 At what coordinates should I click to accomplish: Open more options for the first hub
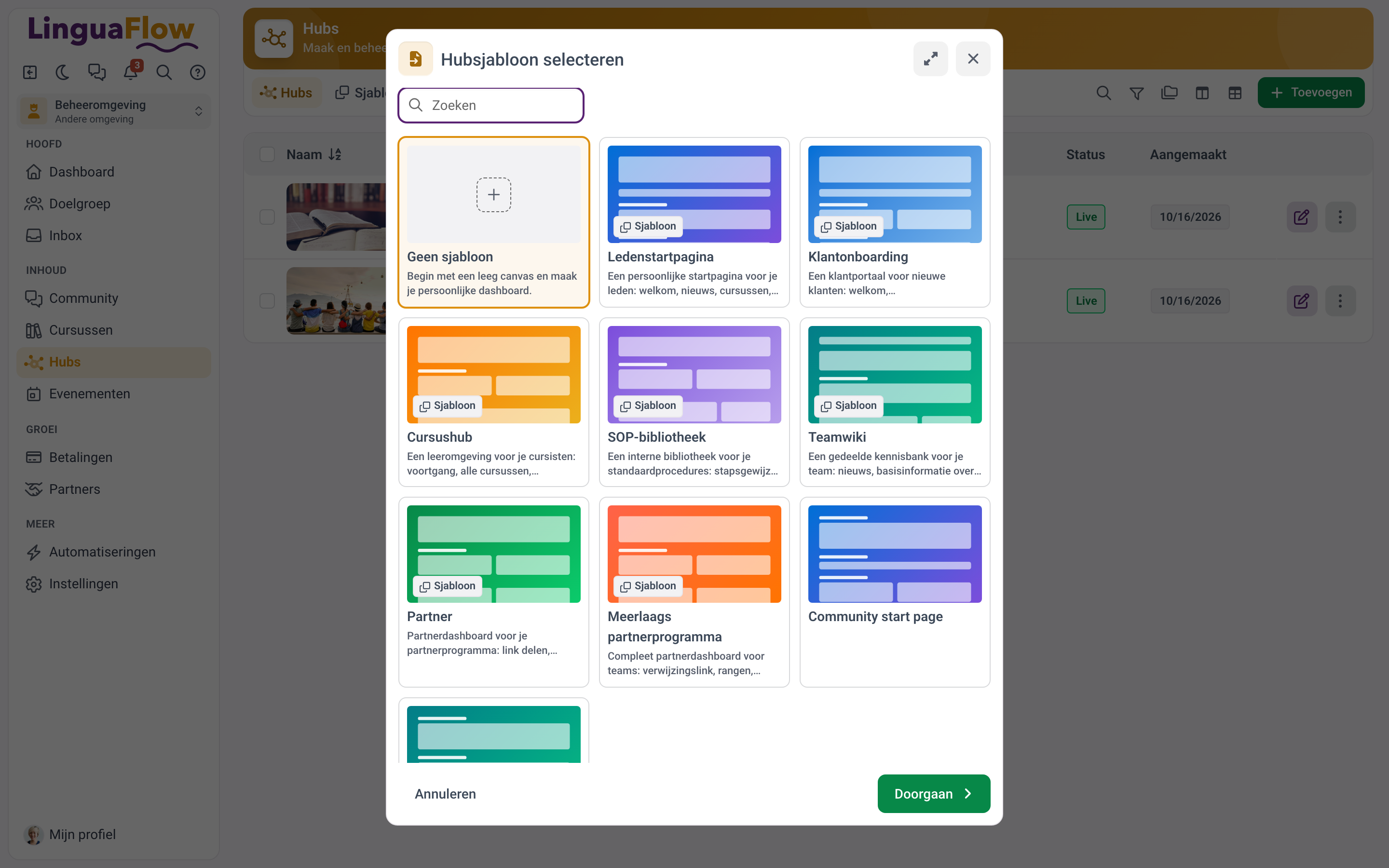(1340, 217)
